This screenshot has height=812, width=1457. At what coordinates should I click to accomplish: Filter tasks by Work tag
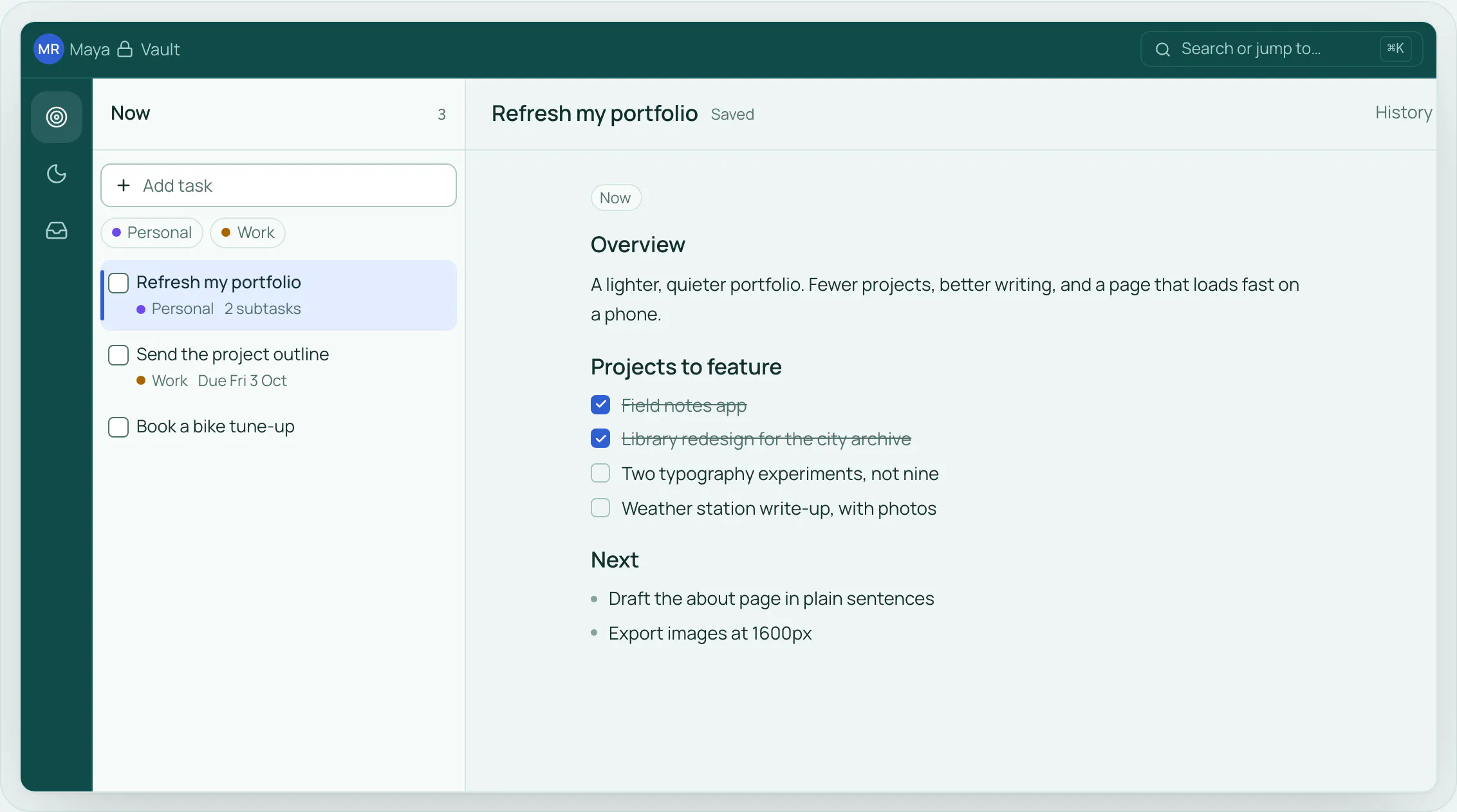pyautogui.click(x=248, y=232)
